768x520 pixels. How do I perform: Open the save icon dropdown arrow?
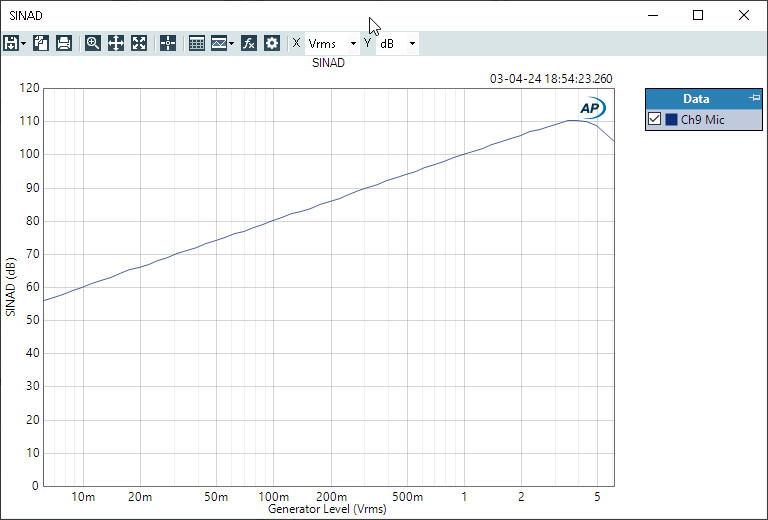pyautogui.click(x=24, y=44)
